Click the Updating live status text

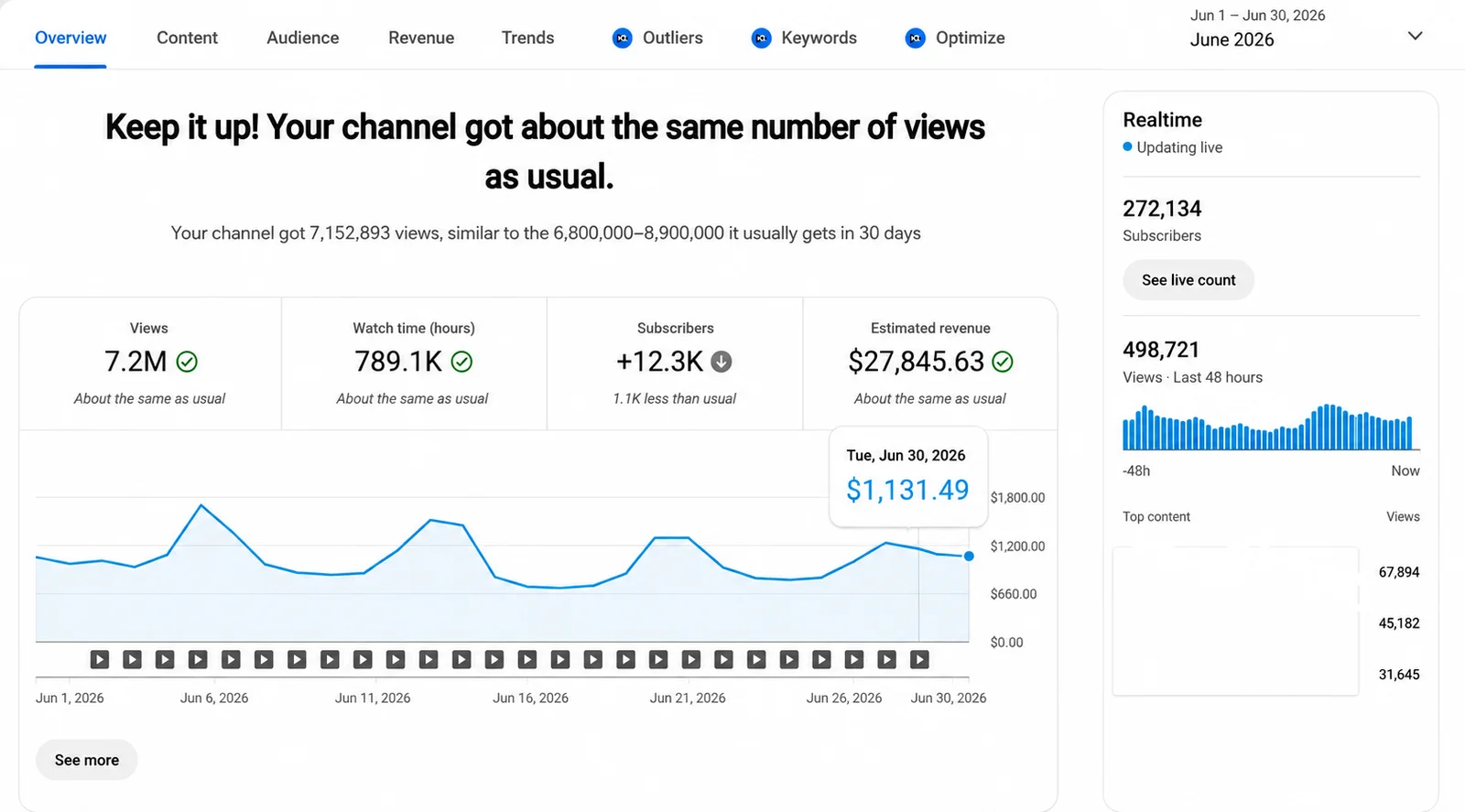[x=1179, y=147]
